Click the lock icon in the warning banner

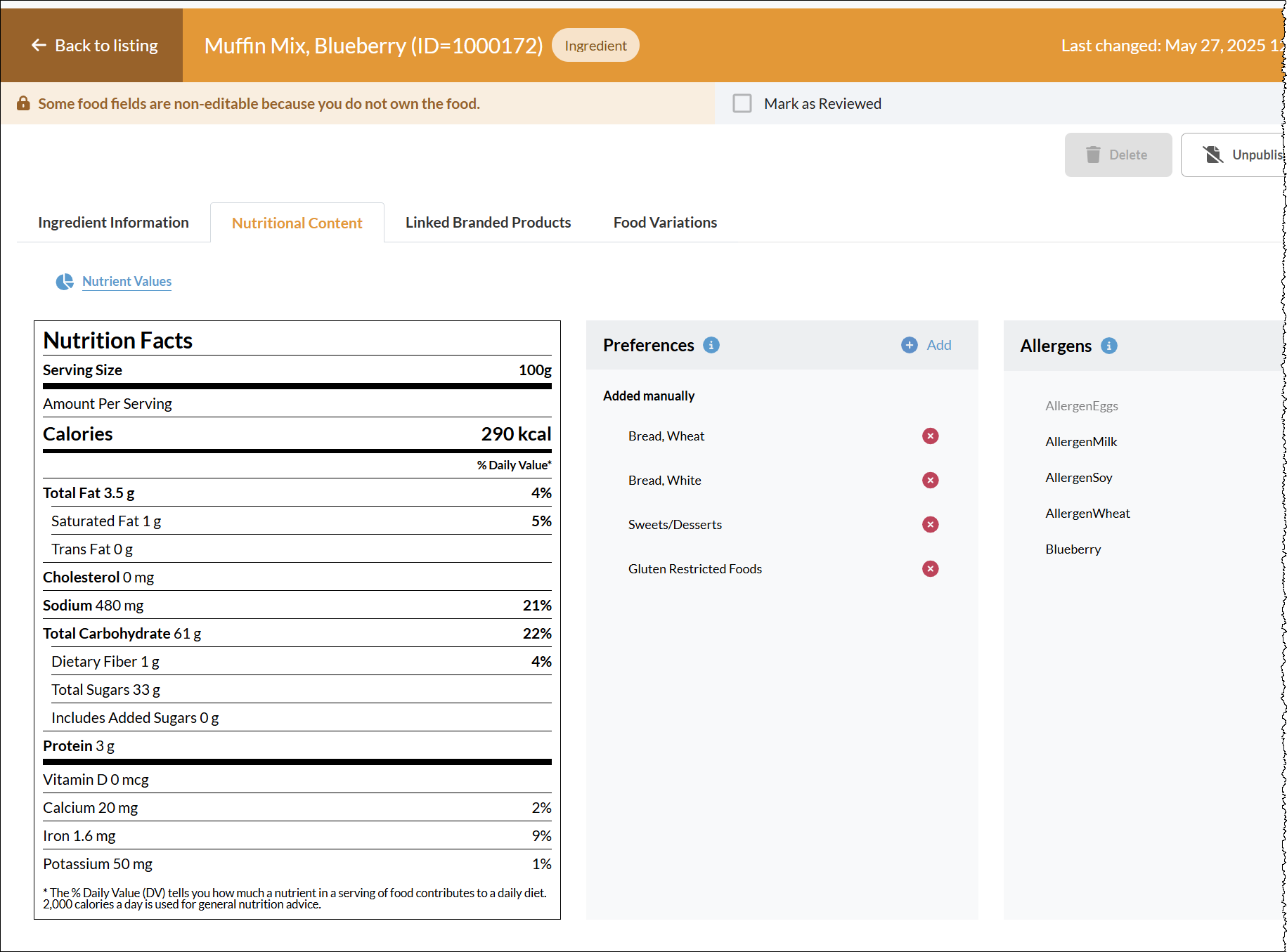coord(25,103)
